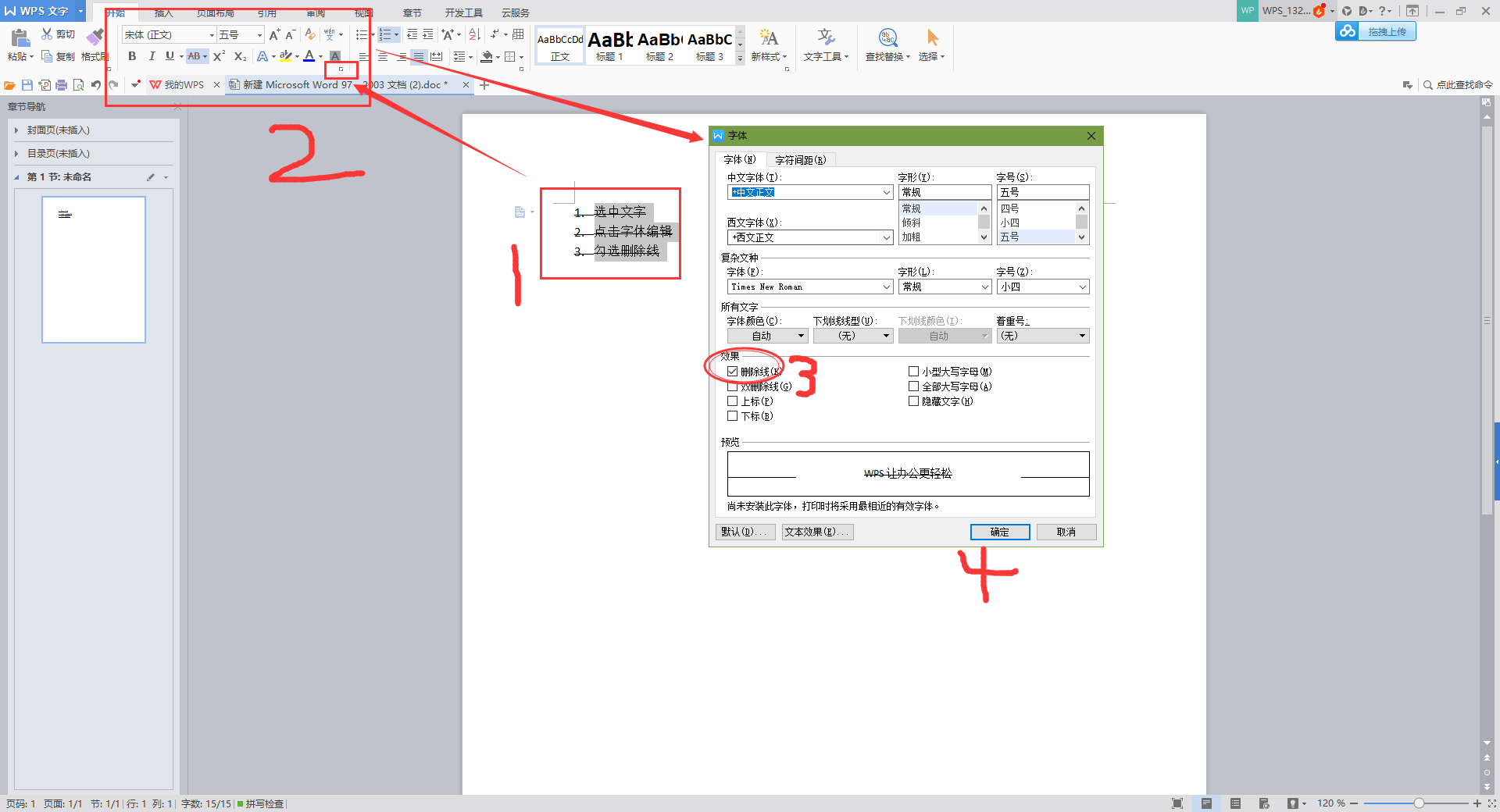Click the Decrease indent icon
This screenshot has width=1500, height=812.
pyautogui.click(x=412, y=34)
